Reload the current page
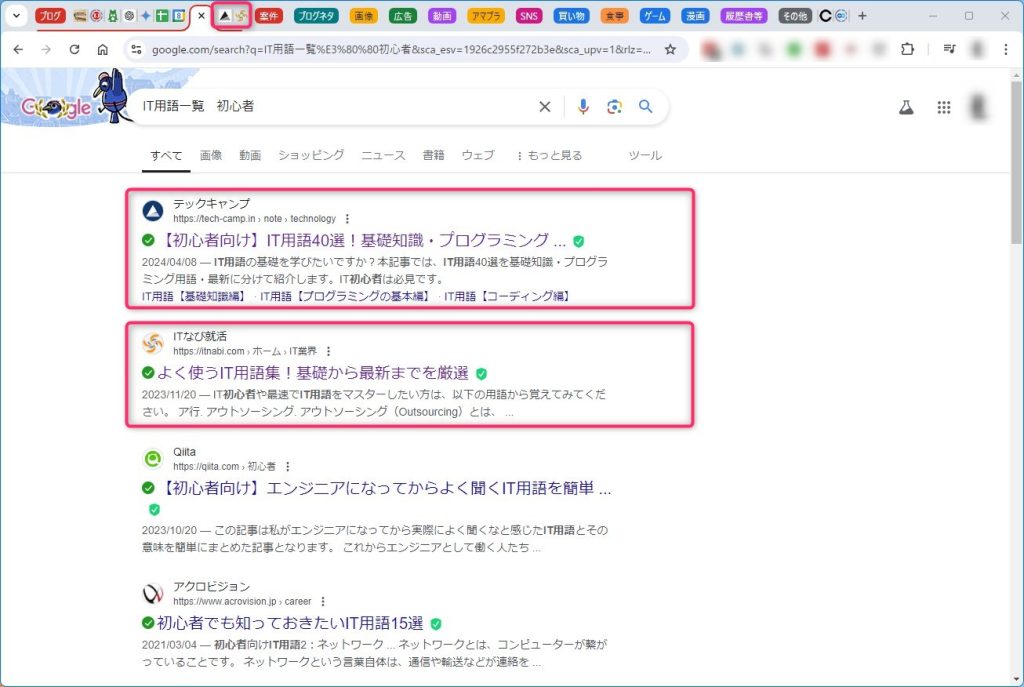The height and width of the screenshot is (687, 1024). pyautogui.click(x=74, y=50)
